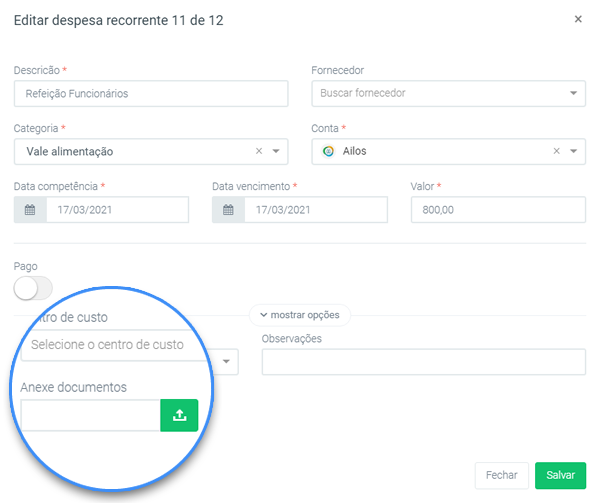Toggle the Pago switch
This screenshot has width=600, height=503.
point(33,288)
